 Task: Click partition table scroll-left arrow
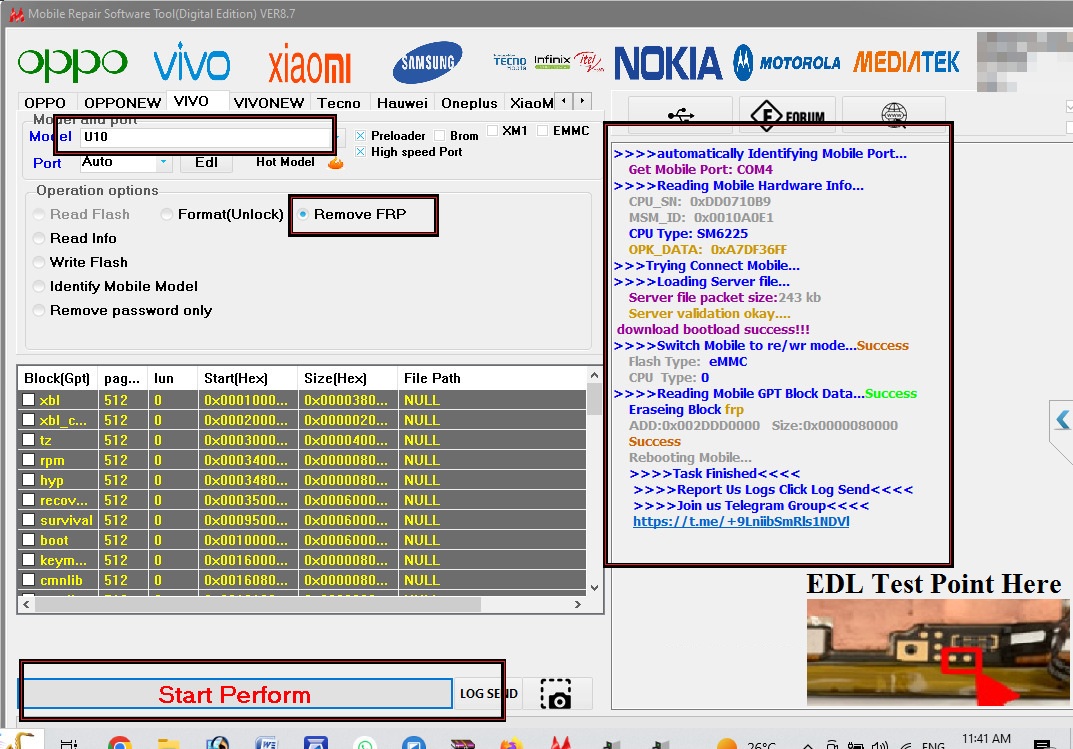pos(26,605)
